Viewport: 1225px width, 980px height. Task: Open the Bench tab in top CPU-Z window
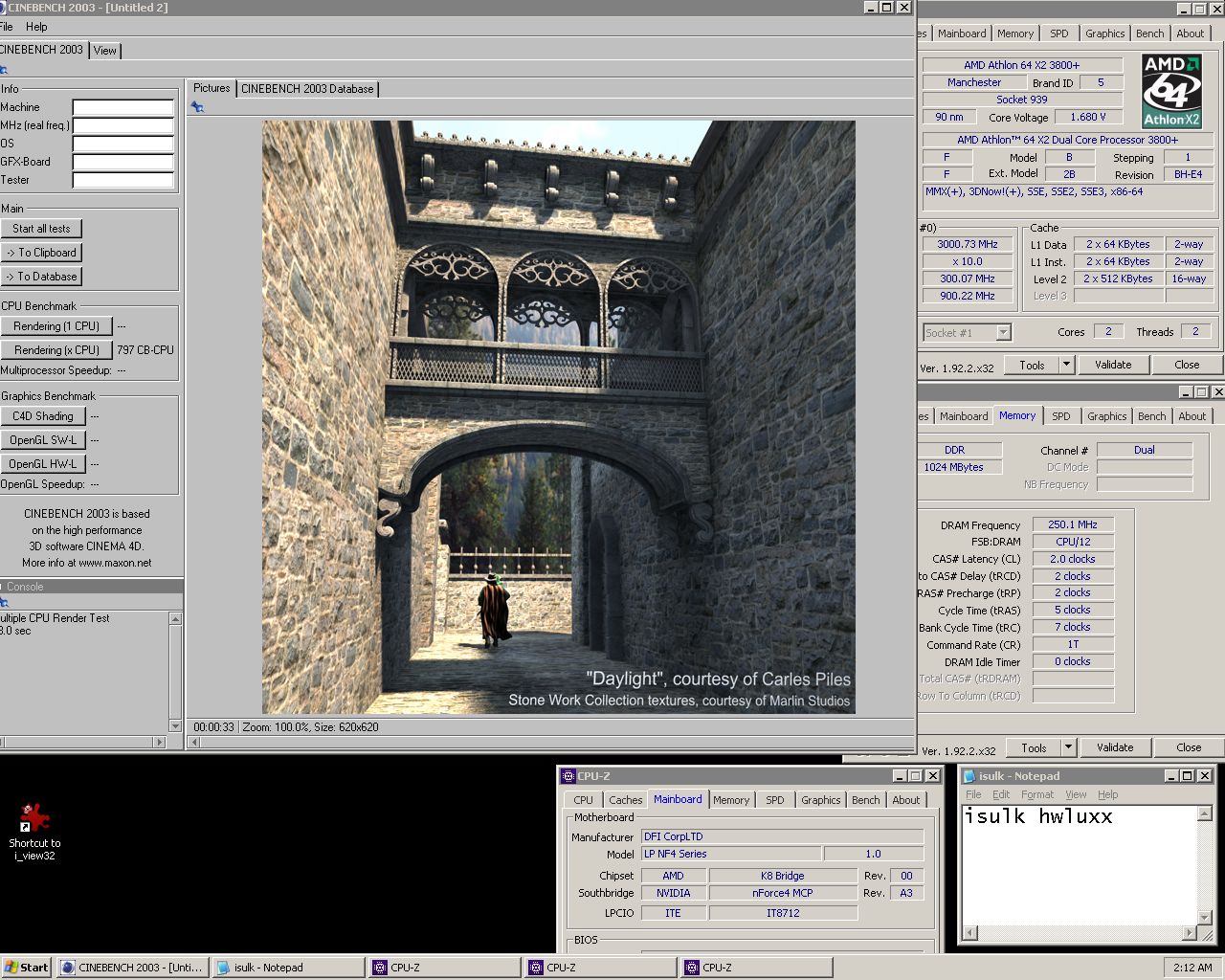point(1149,33)
